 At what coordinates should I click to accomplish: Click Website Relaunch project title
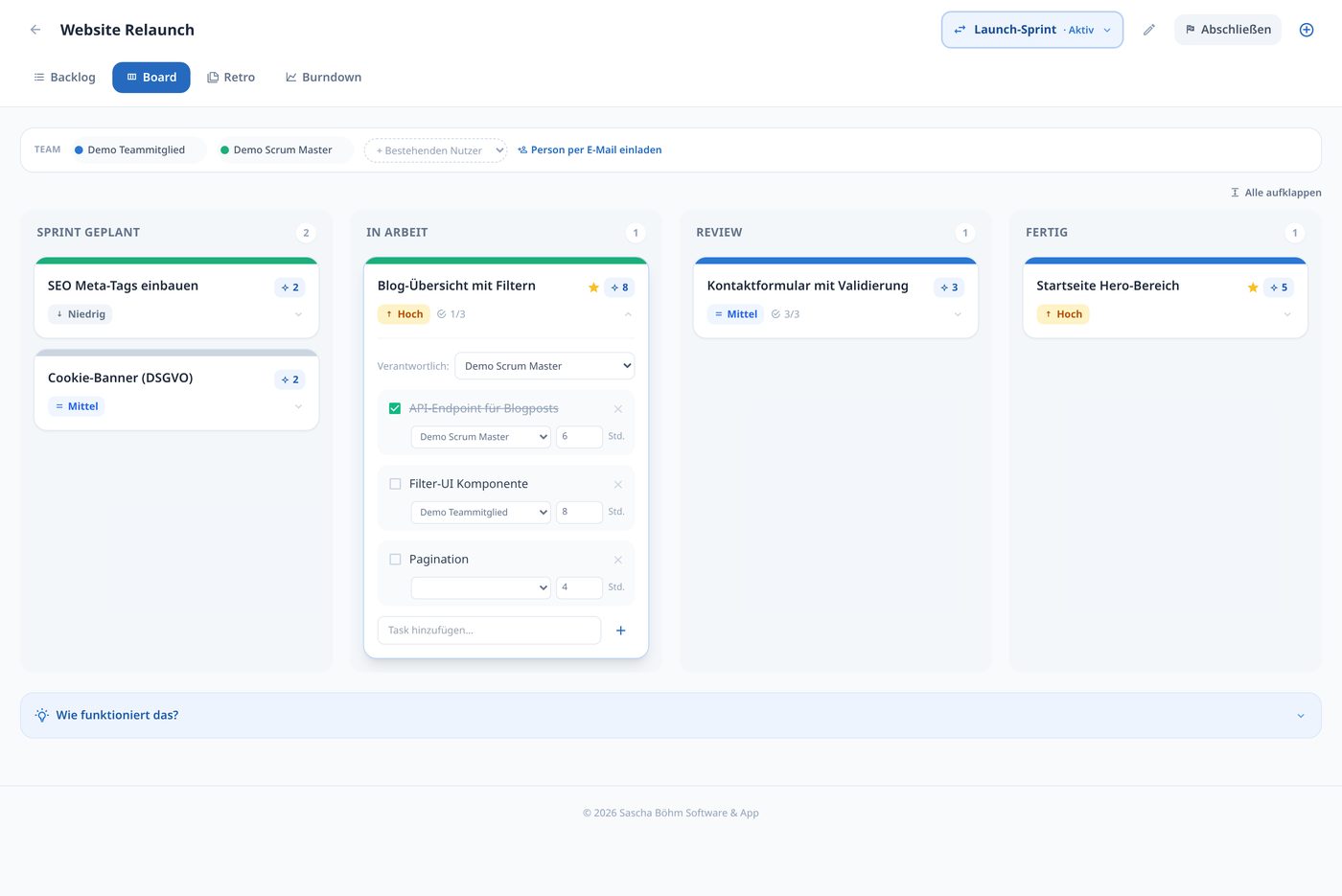(127, 30)
